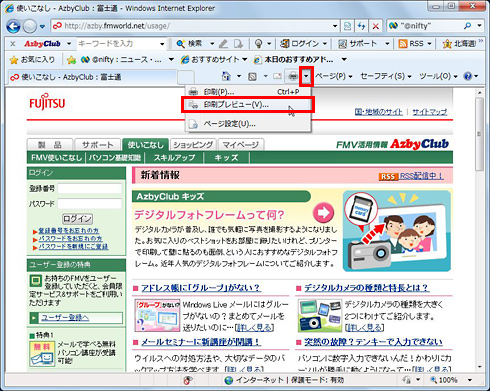This screenshot has width=490, height=391.
Task: Open the 100% zoom level dropdown
Action: pos(470,380)
